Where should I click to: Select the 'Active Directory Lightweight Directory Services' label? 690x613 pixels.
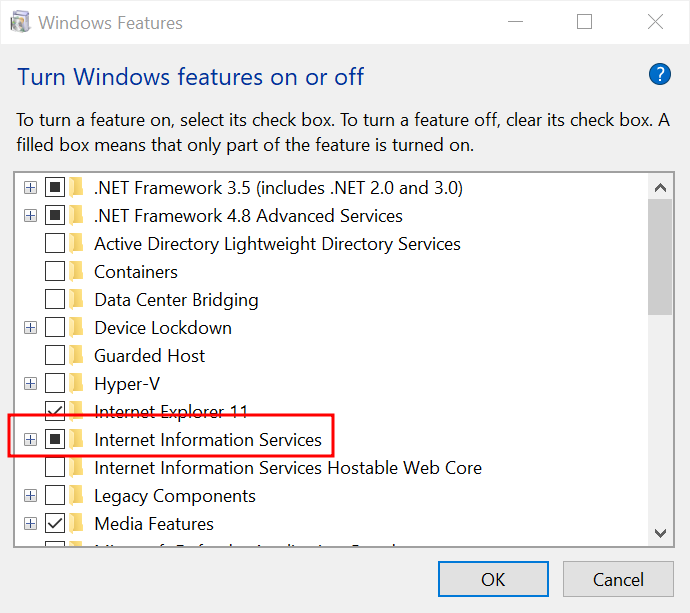(x=278, y=244)
